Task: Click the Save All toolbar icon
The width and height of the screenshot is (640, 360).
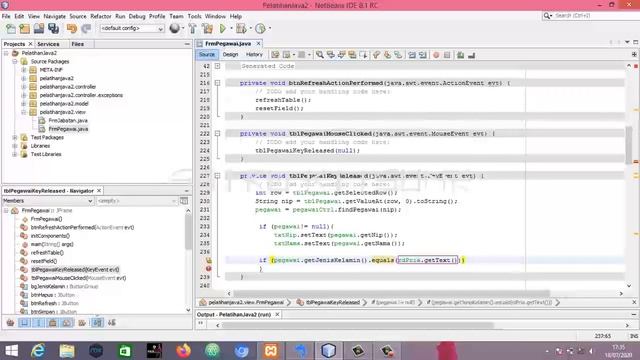Action: [x=53, y=29]
